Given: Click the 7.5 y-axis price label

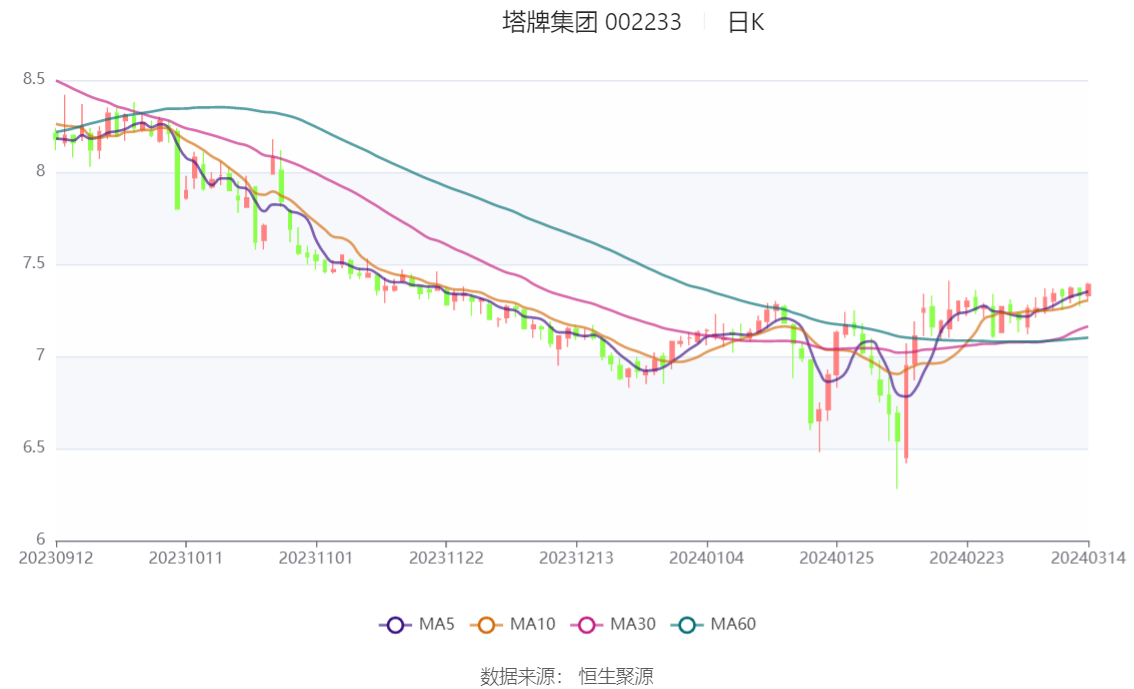Looking at the screenshot, I should (34, 263).
